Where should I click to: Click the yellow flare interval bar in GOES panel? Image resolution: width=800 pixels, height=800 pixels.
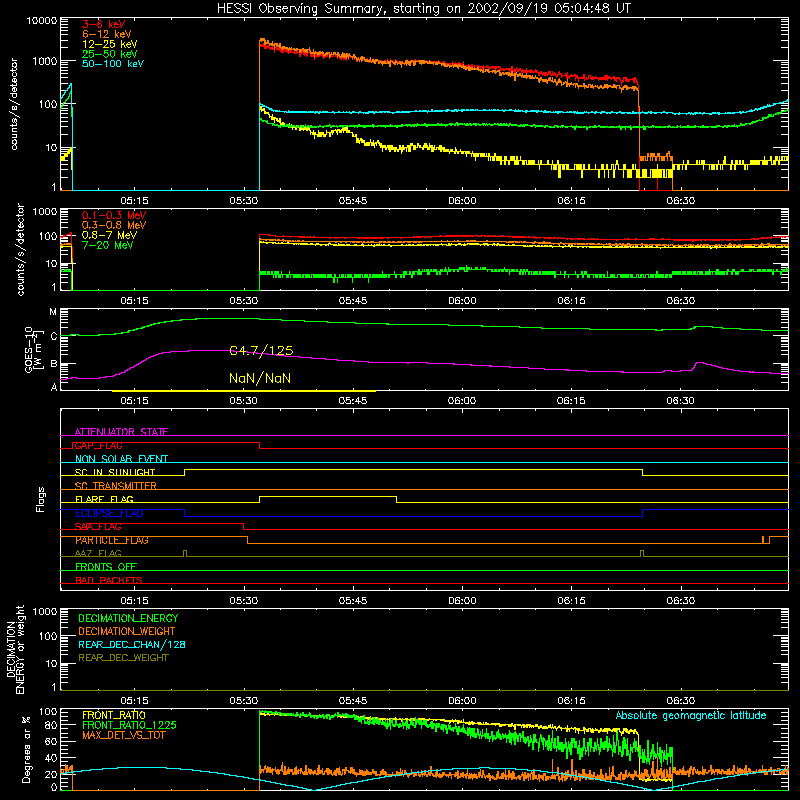(x=244, y=391)
